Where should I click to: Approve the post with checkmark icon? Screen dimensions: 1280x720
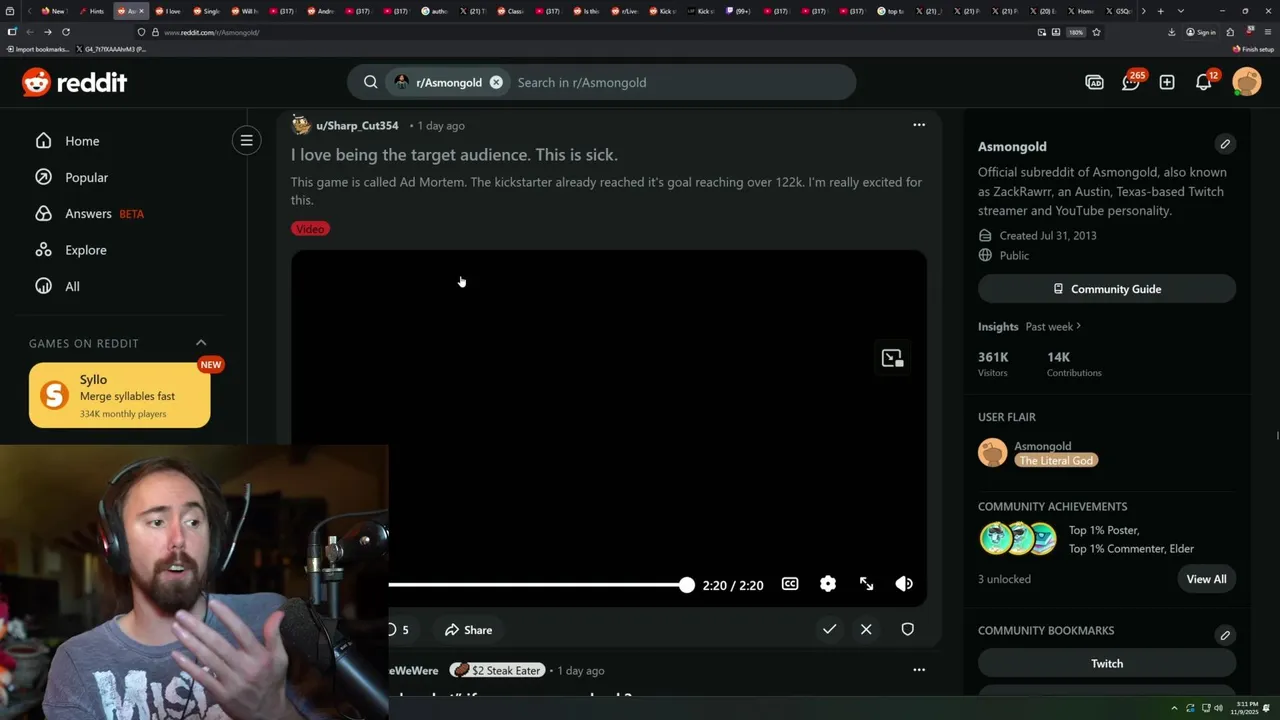(829, 629)
